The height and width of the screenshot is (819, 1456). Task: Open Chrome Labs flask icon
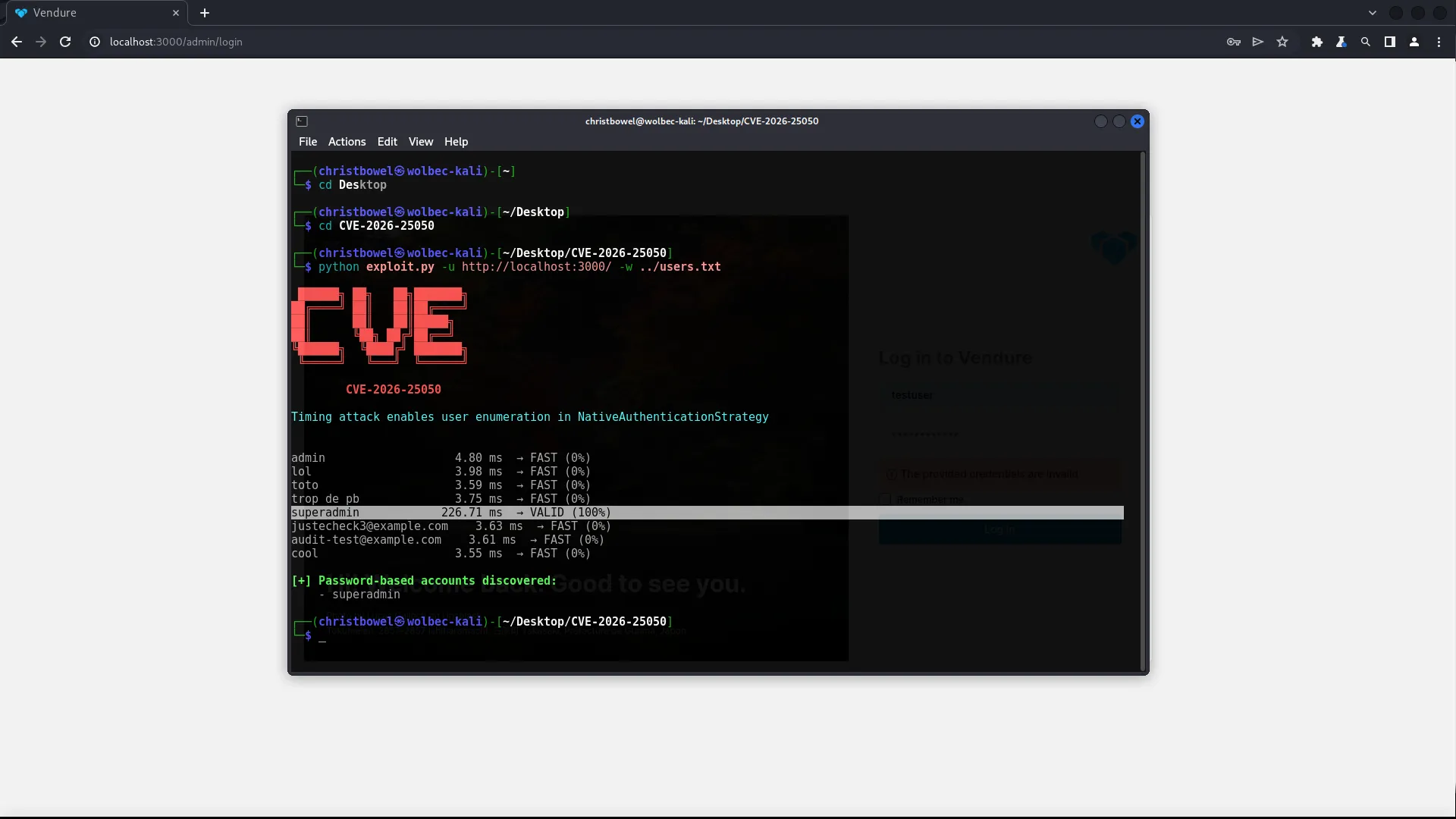[1341, 42]
